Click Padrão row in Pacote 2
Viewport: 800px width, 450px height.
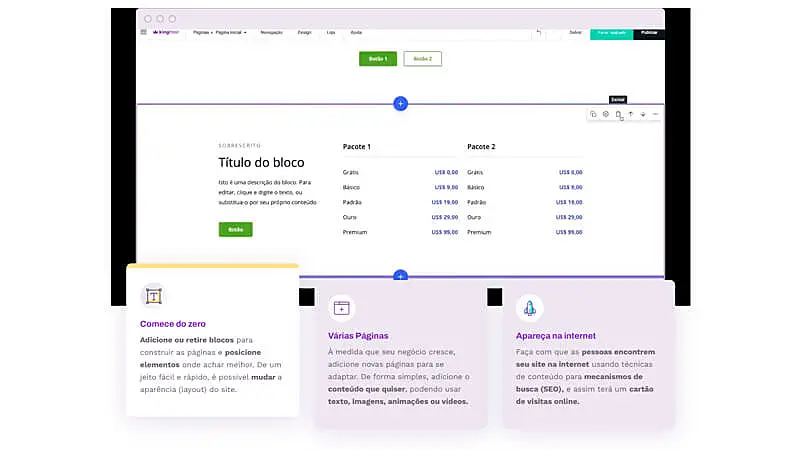[525, 202]
